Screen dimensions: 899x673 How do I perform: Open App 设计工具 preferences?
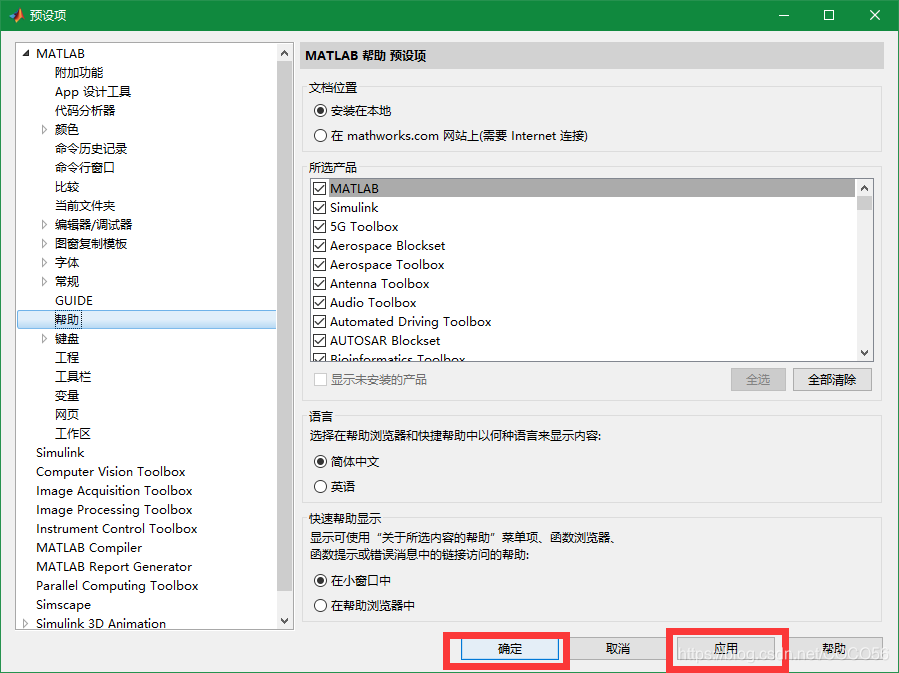click(93, 92)
